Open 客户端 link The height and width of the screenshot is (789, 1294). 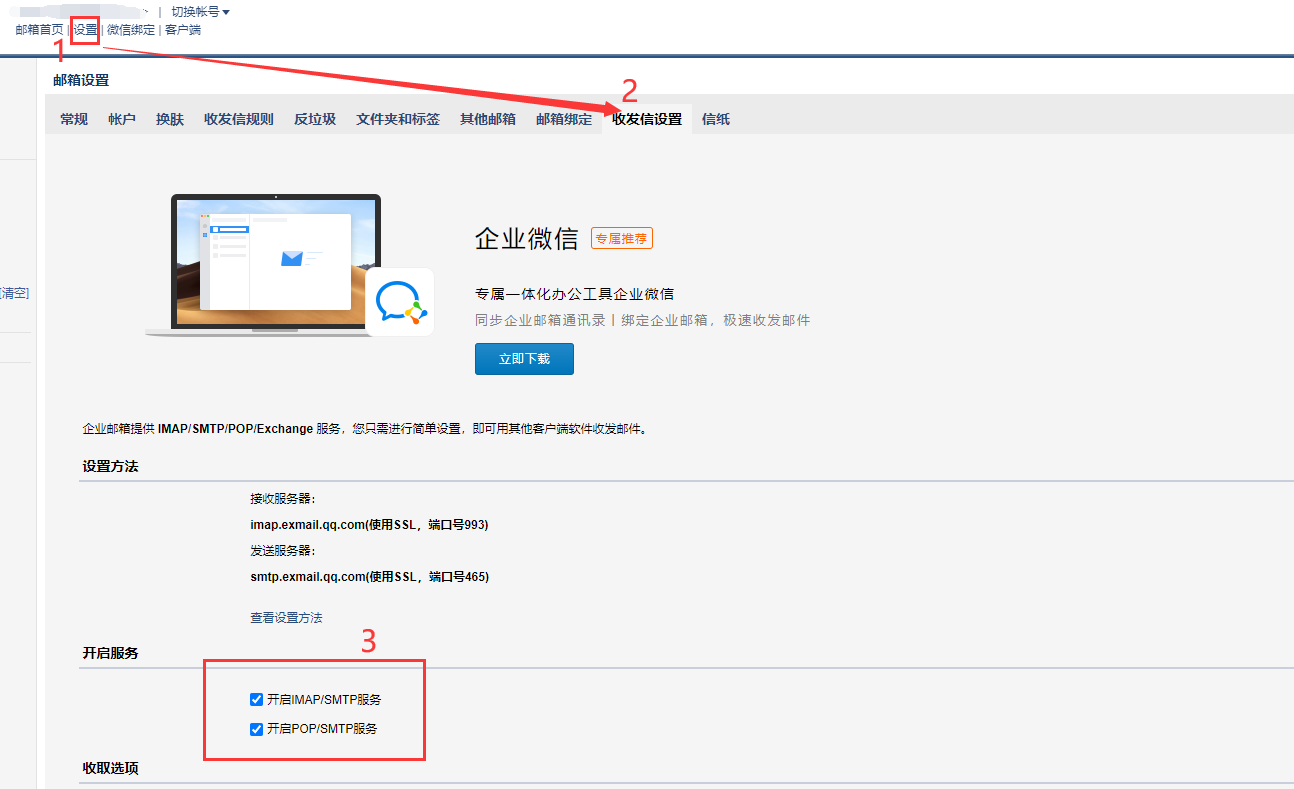[x=183, y=30]
